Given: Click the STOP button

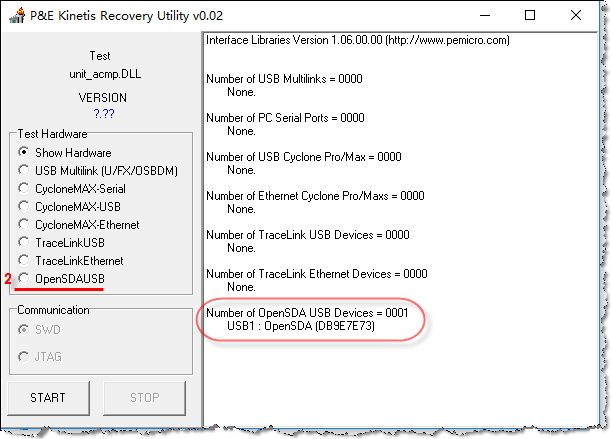Looking at the screenshot, I should tap(144, 398).
